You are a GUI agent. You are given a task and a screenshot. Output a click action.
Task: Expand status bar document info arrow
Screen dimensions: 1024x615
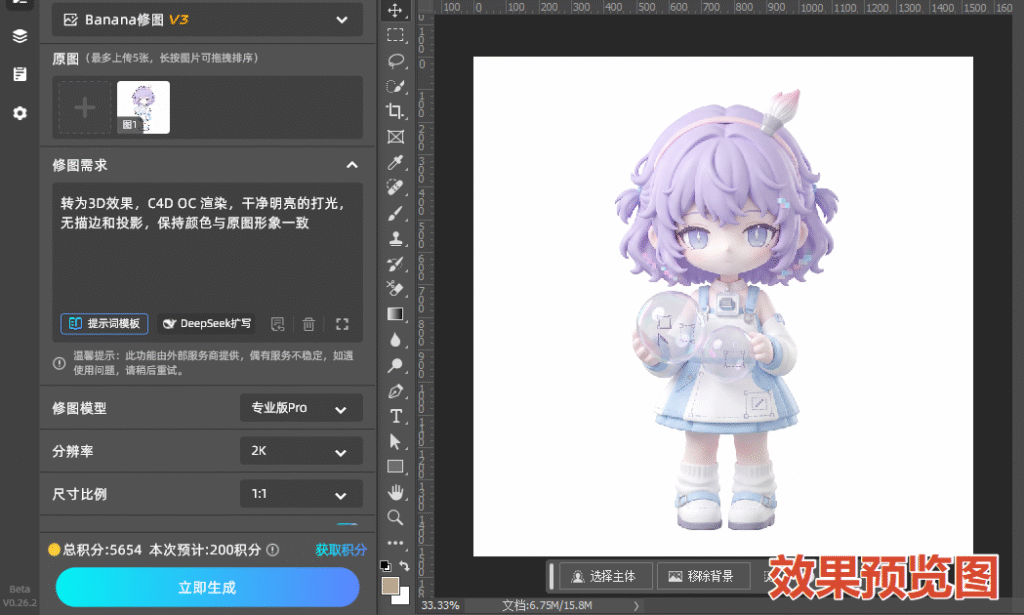[636, 606]
